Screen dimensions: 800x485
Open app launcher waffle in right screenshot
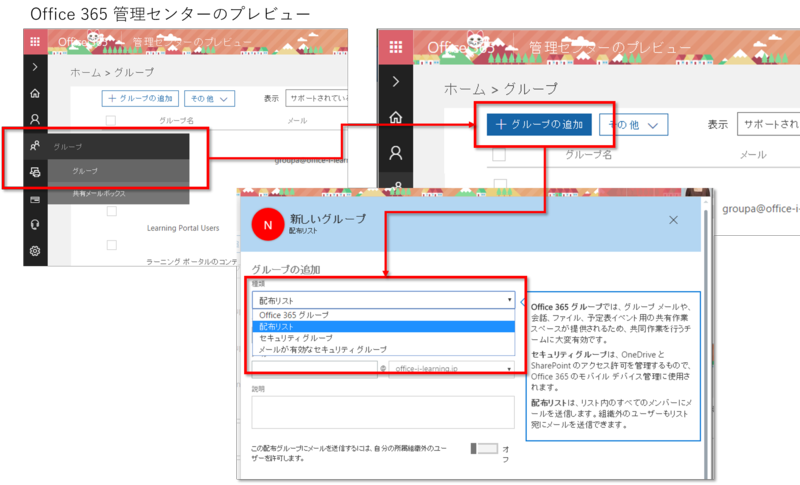click(x=396, y=47)
